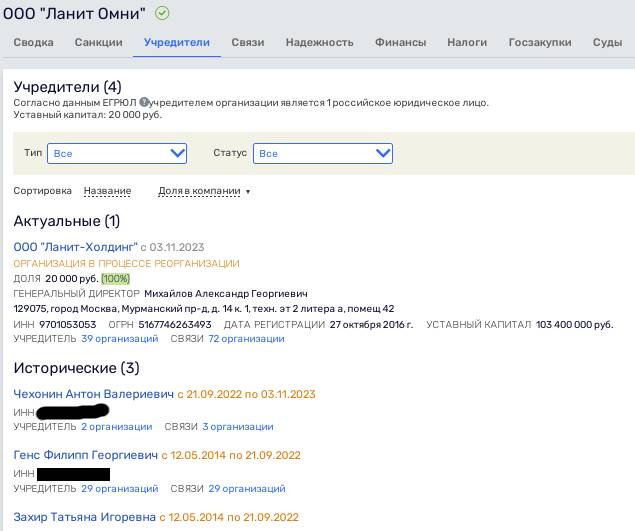635x531 pixels.
Task: Open the Сводка tab
Action: pyautogui.click(x=33, y=42)
